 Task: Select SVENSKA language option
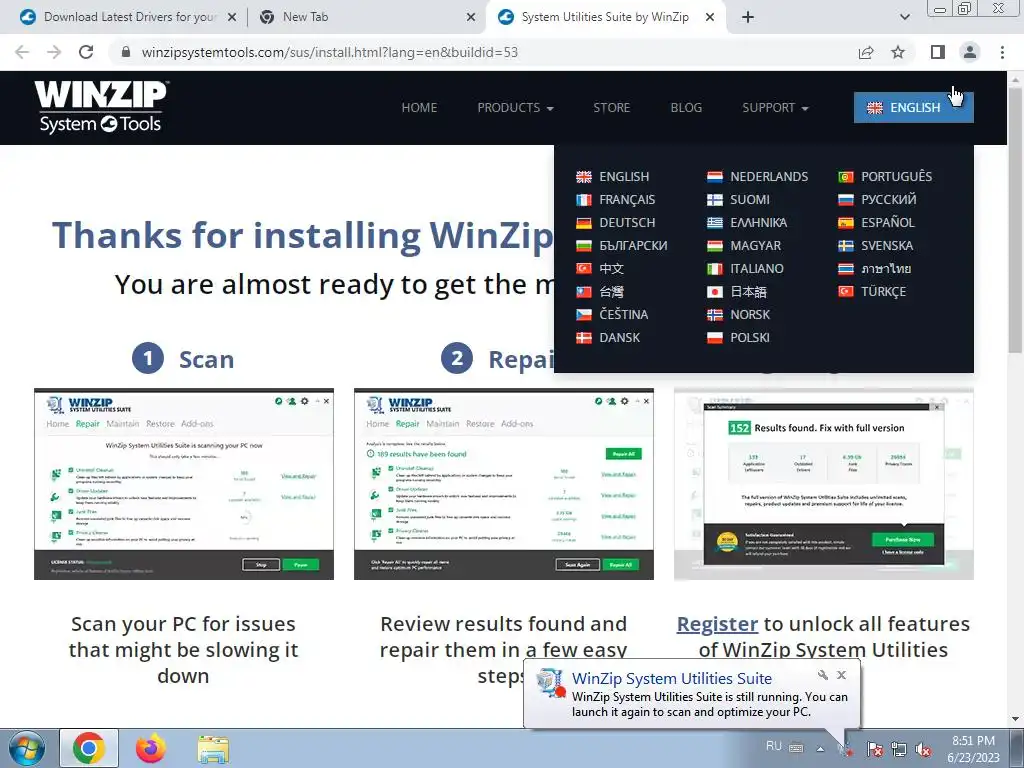876,246
